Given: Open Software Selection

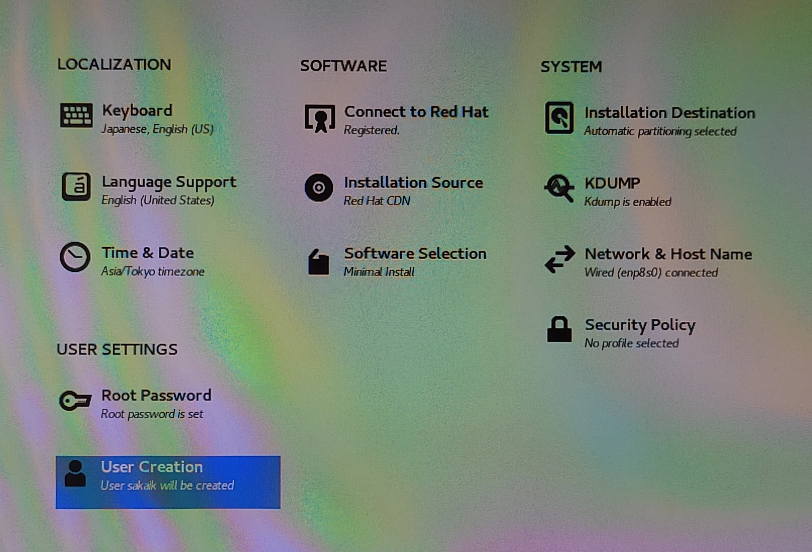Looking at the screenshot, I should point(397,262).
